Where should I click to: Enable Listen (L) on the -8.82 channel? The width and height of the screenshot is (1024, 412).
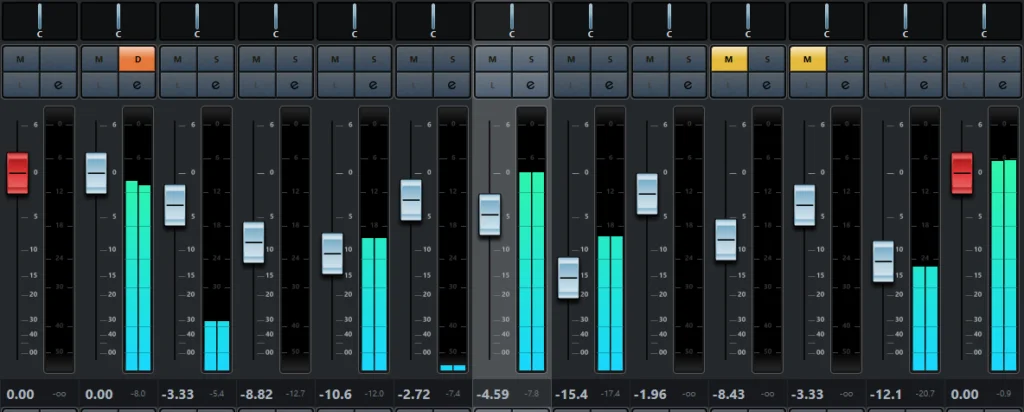(257, 85)
